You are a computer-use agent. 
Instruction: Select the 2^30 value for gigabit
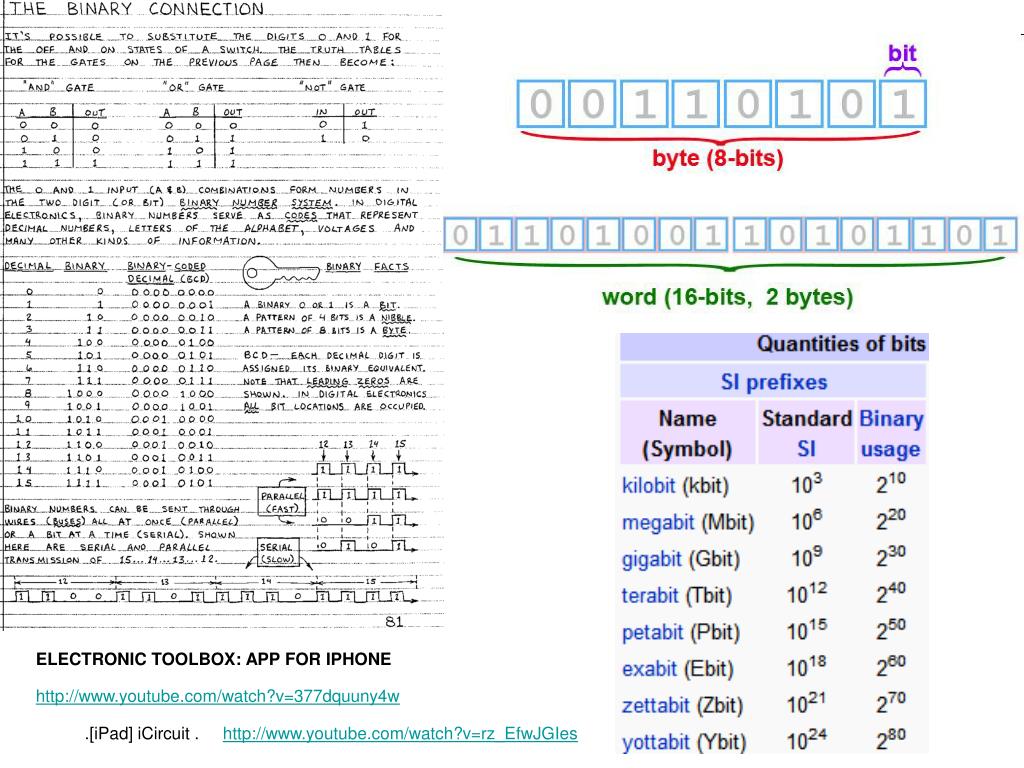pos(891,556)
